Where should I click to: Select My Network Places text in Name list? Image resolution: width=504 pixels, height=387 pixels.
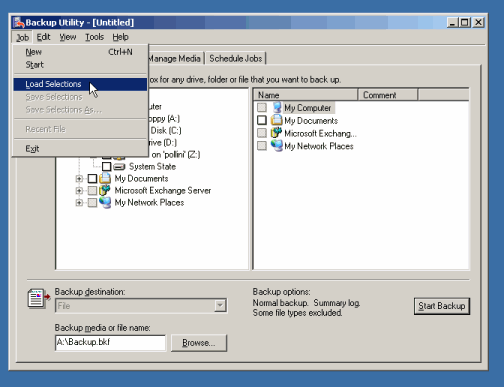pyautogui.click(x=319, y=146)
